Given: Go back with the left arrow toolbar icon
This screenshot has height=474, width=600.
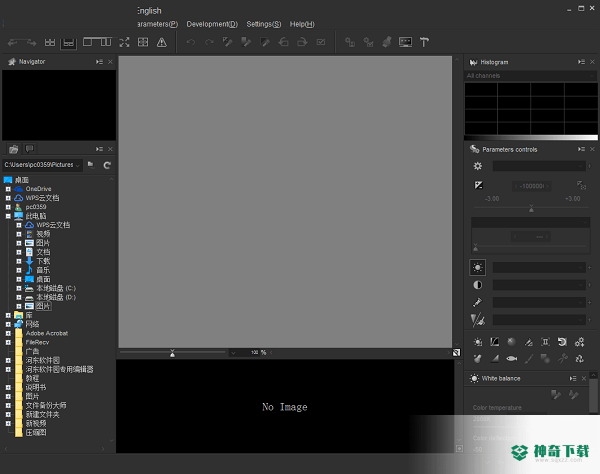Looking at the screenshot, I should [13, 42].
